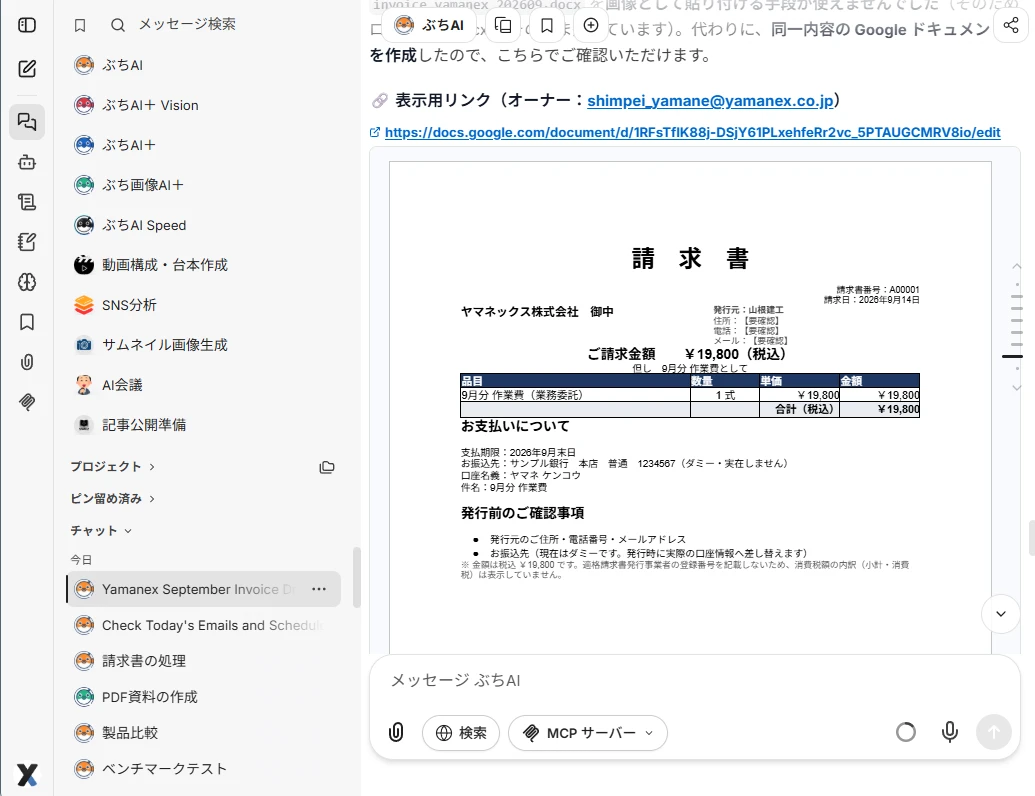Open the MCP plug icon in left rail
The height and width of the screenshot is (796, 1035).
coord(27,402)
